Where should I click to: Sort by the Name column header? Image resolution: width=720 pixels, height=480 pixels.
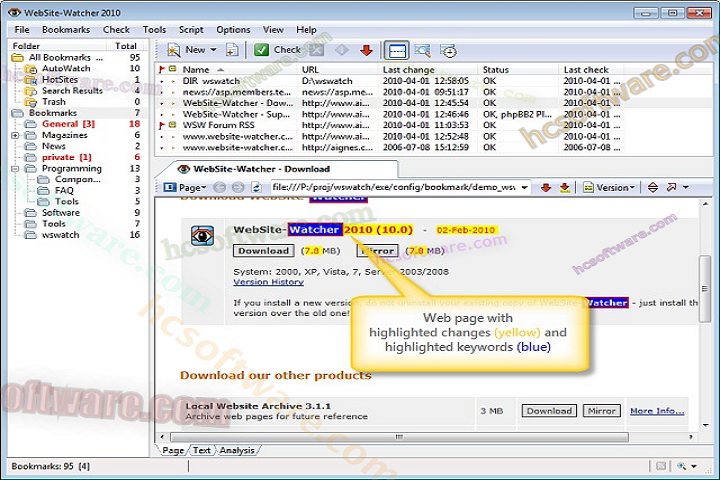(196, 70)
